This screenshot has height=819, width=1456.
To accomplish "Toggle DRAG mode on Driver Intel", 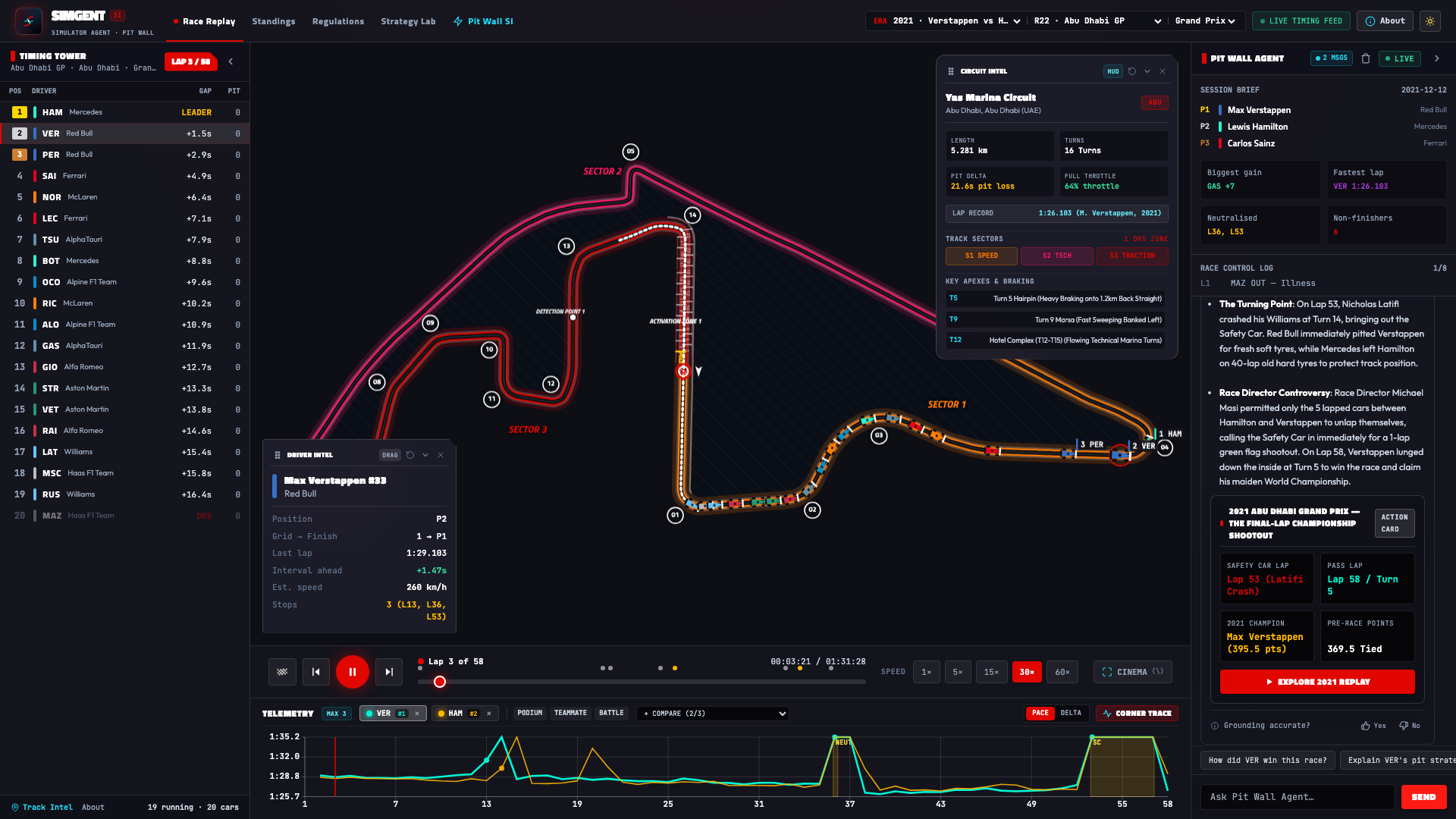I will [390, 455].
